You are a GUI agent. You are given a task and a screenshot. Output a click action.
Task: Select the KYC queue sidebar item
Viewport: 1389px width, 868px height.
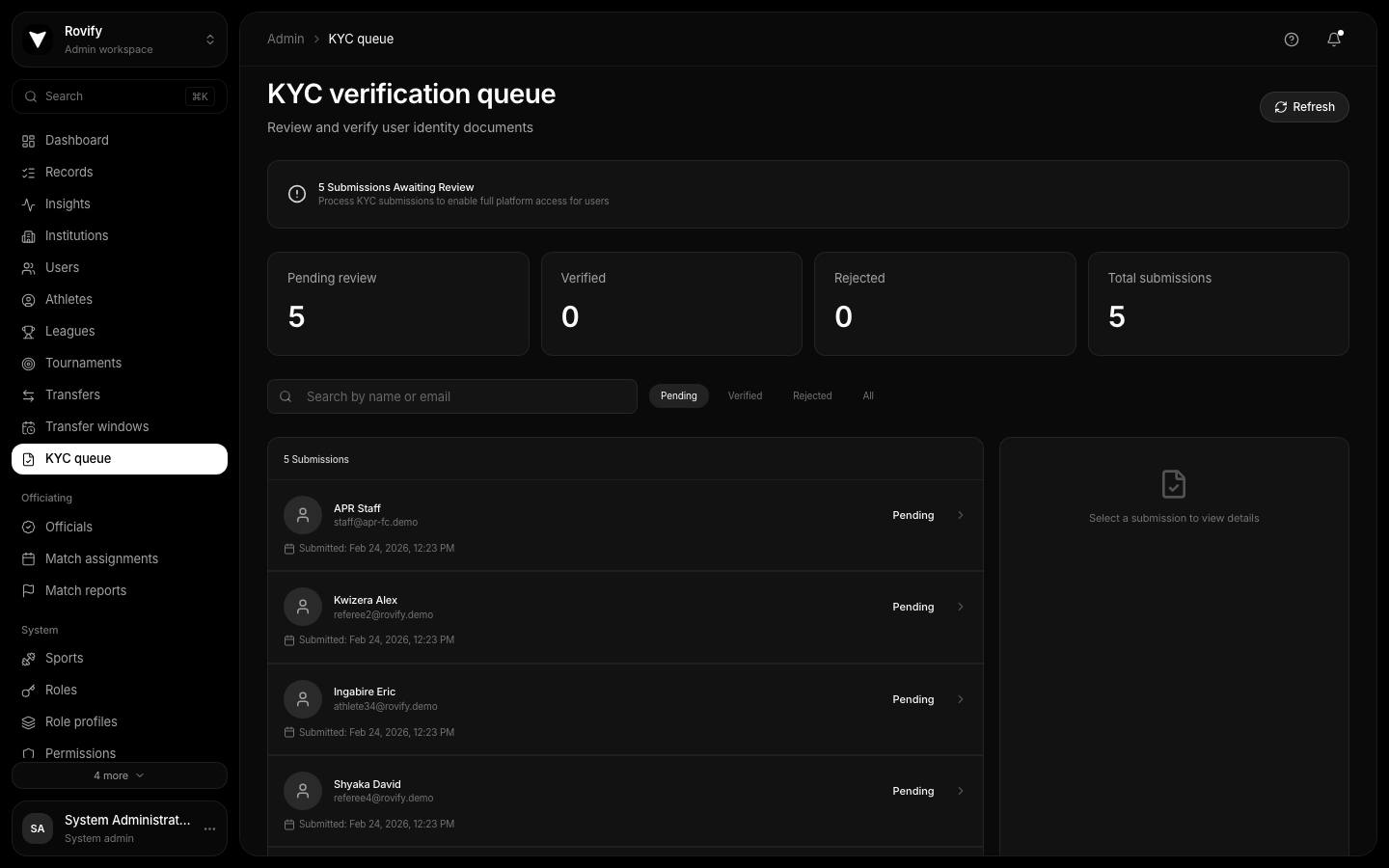(x=120, y=459)
